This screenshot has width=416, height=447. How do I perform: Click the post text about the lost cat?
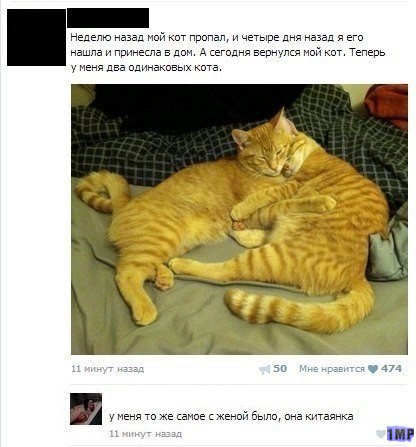click(228, 53)
